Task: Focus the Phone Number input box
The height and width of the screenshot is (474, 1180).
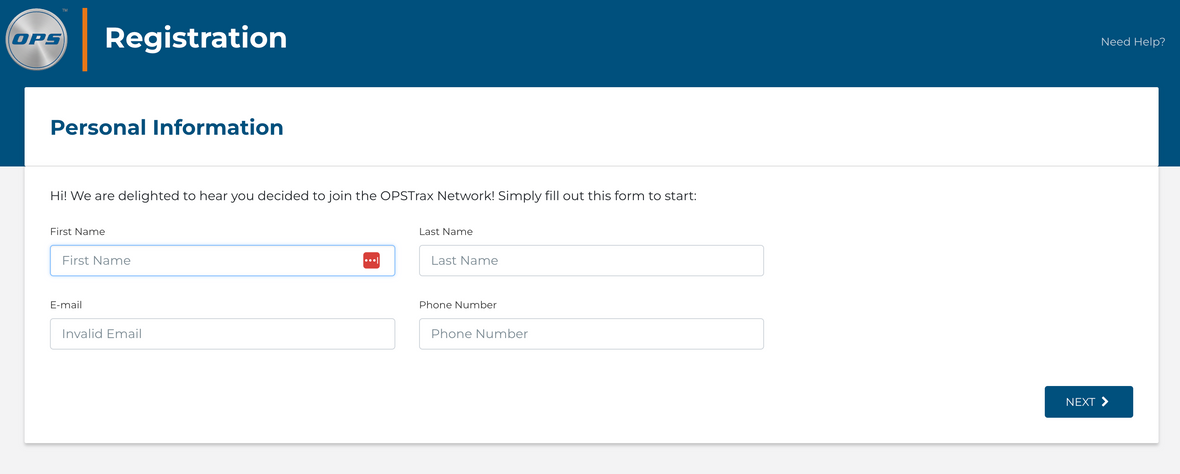Action: pyautogui.click(x=590, y=334)
